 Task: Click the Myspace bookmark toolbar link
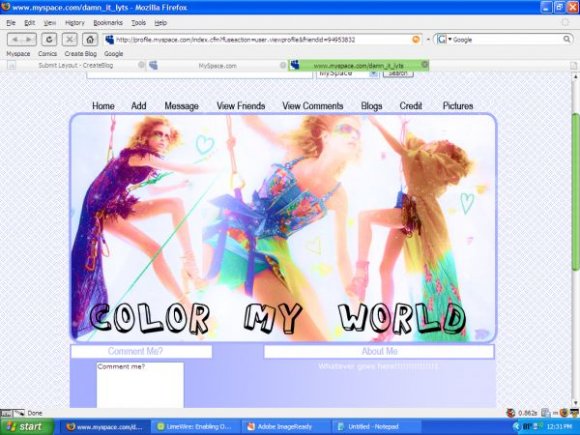[x=18, y=54]
